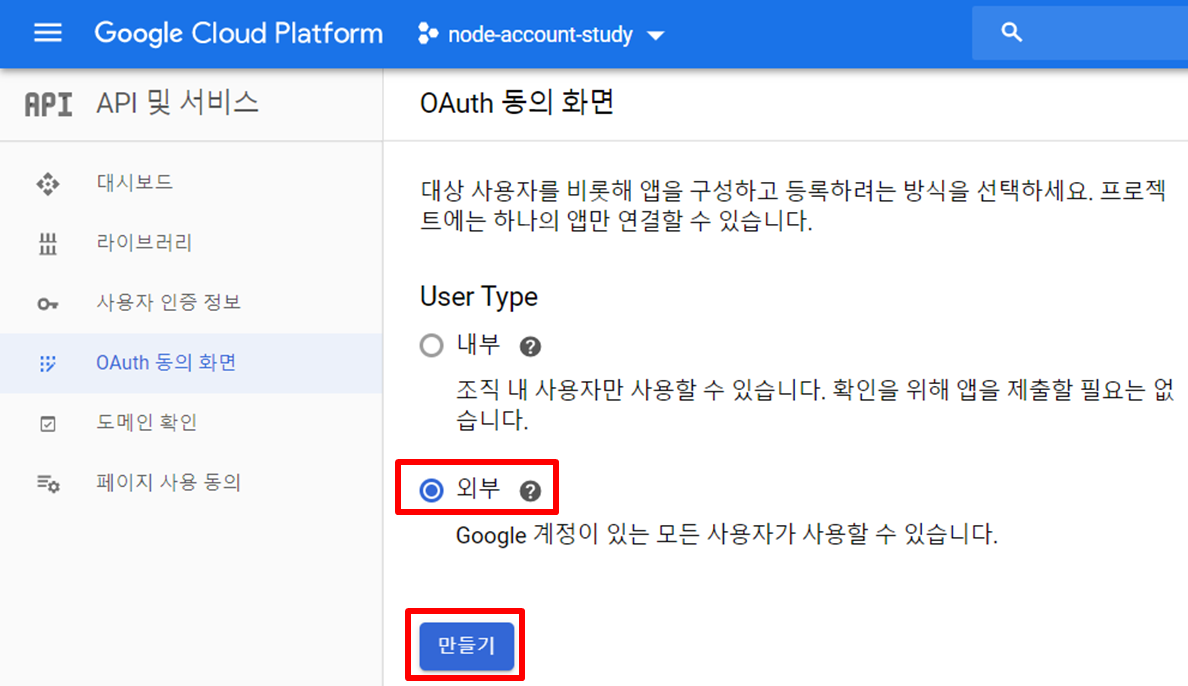Image resolution: width=1188 pixels, height=686 pixels.
Task: Click the key icon for credentials
Action: pyautogui.click(x=48, y=304)
